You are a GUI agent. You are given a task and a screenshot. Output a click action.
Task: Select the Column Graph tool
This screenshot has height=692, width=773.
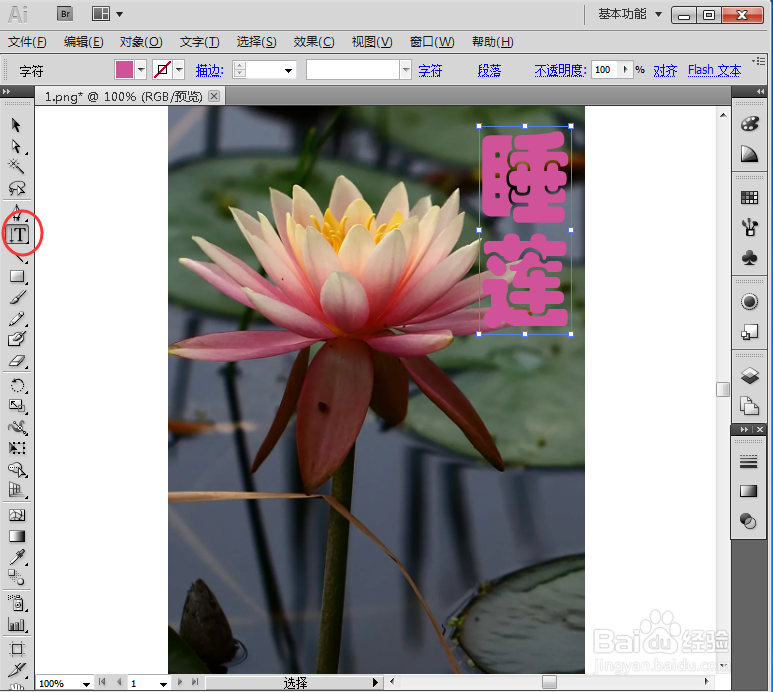pos(17,625)
